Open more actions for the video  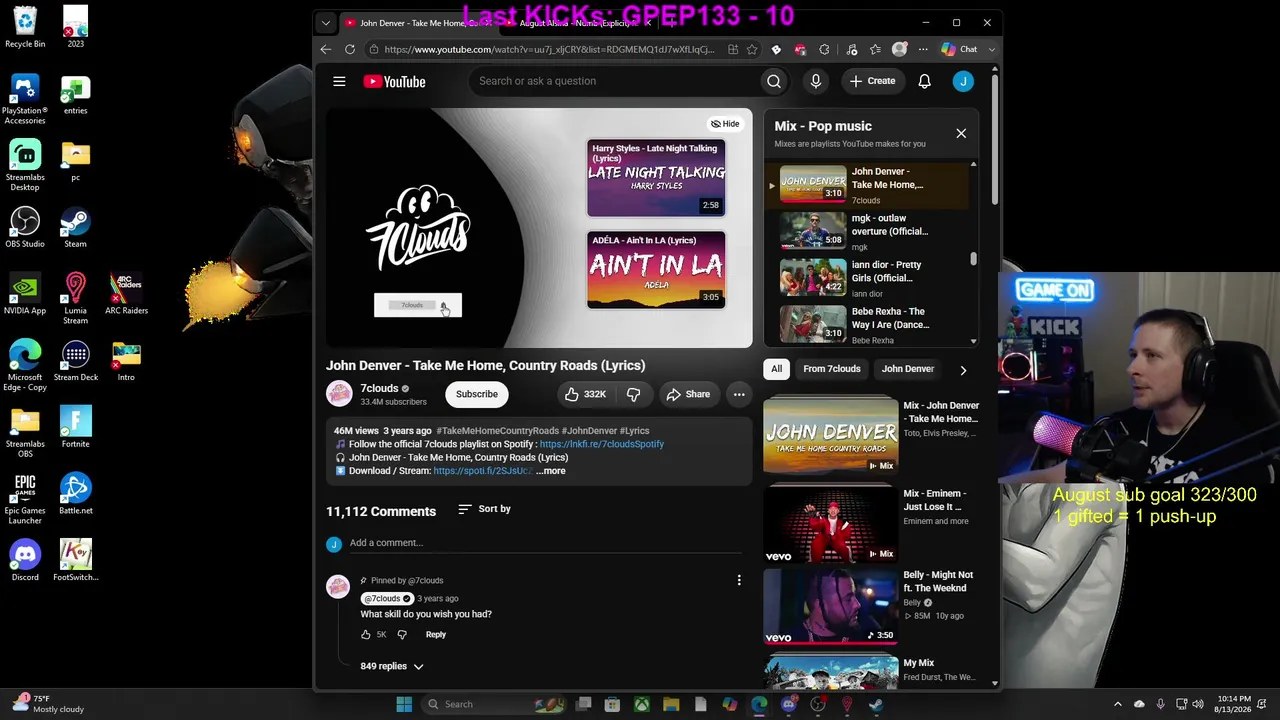tap(739, 394)
